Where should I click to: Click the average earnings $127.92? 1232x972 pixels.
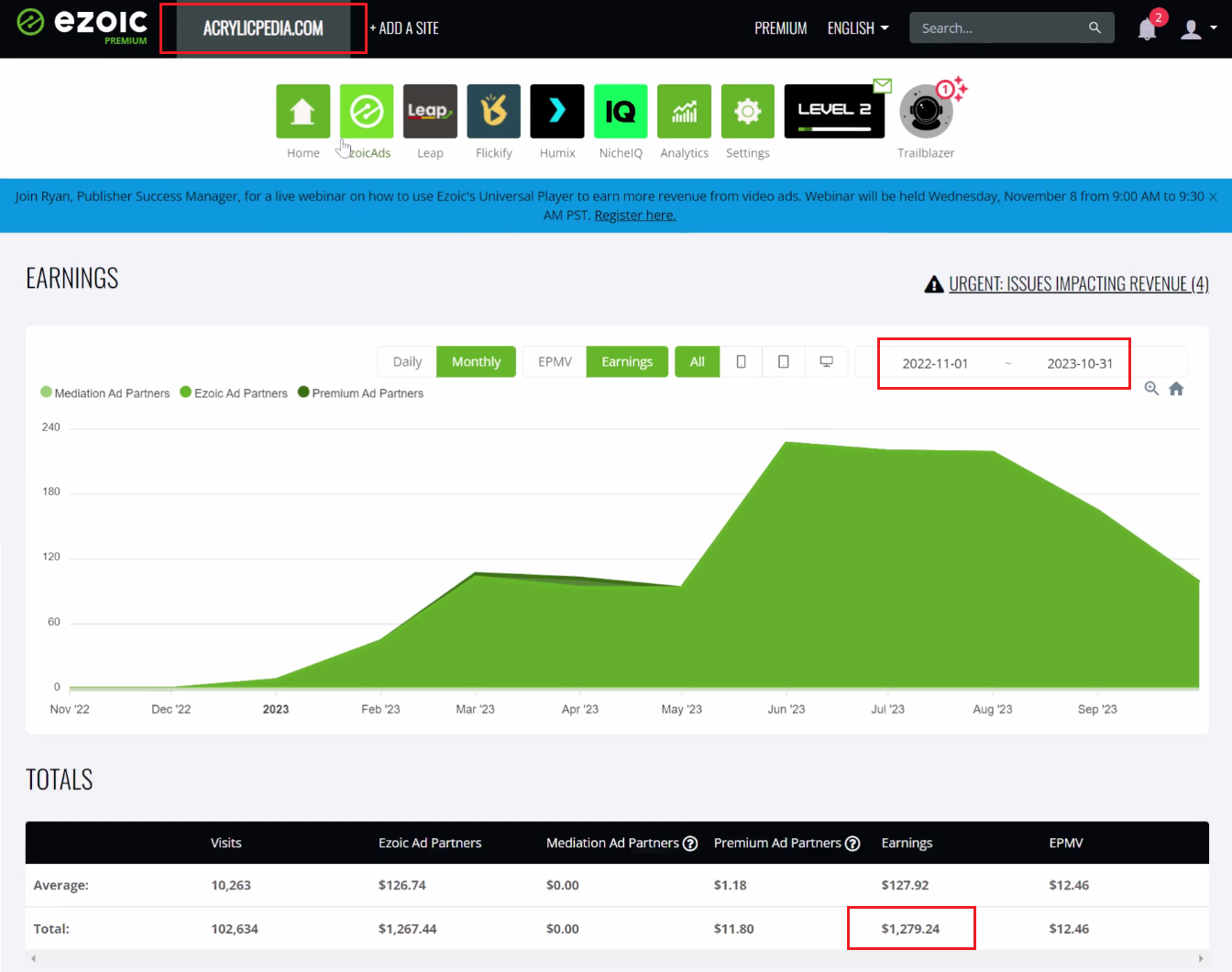pyautogui.click(x=905, y=885)
